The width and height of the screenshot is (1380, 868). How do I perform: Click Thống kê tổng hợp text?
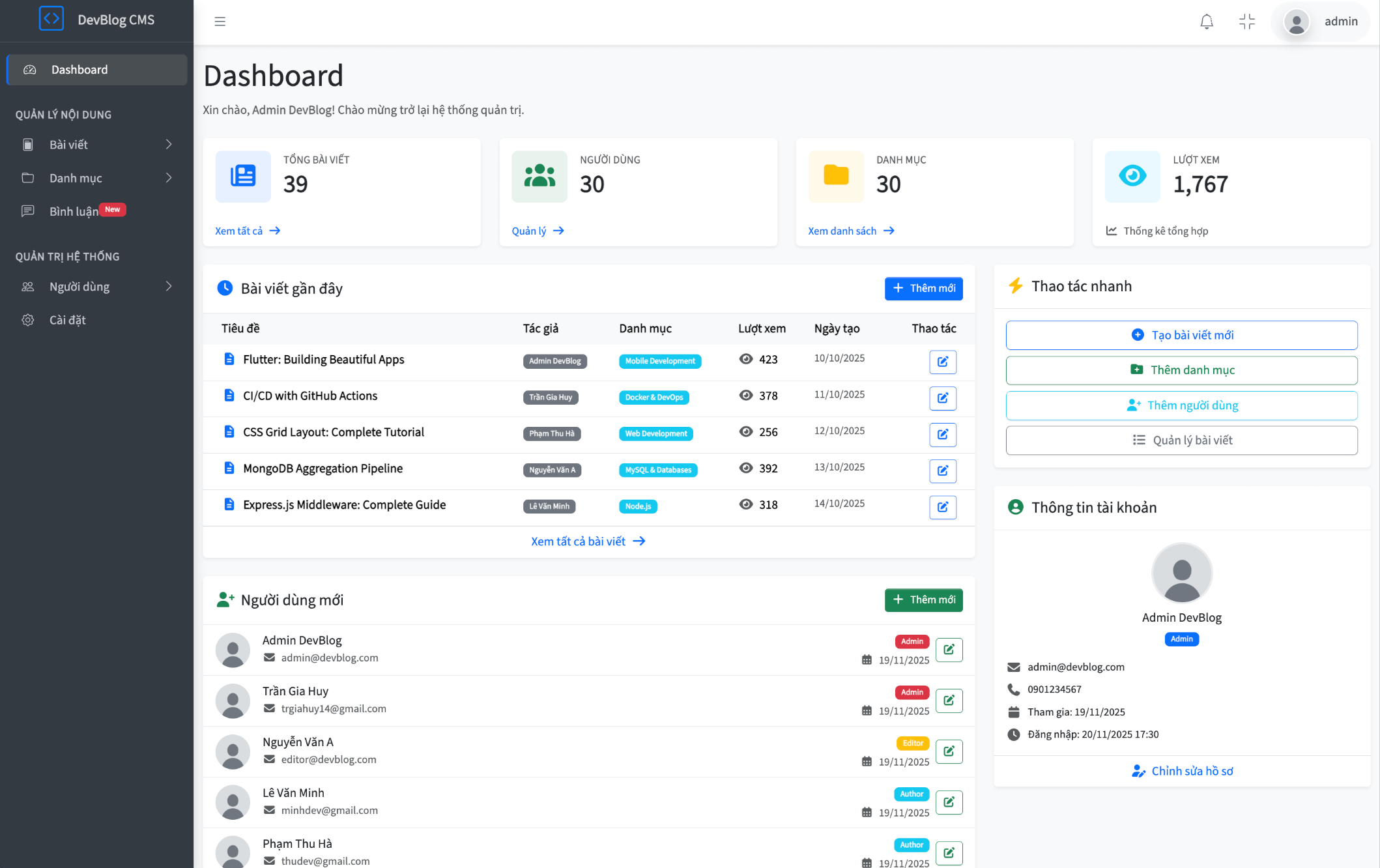tap(1166, 231)
